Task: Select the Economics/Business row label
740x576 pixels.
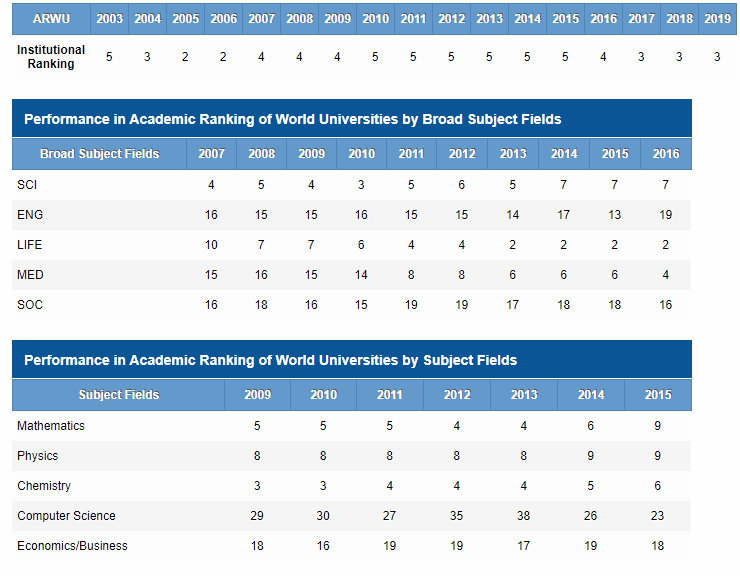Action: pos(72,546)
